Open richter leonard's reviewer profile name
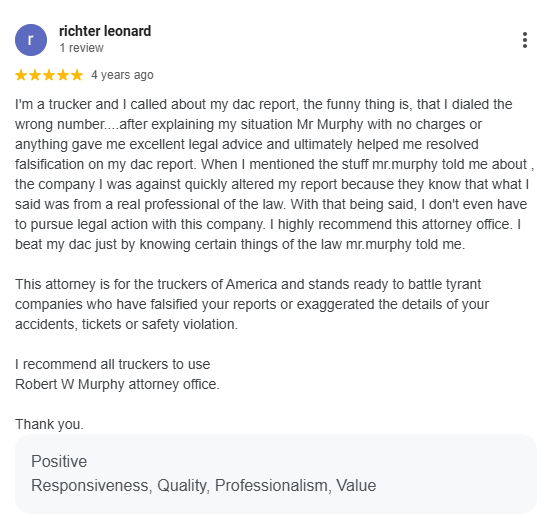551x527 pixels. pyautogui.click(x=105, y=31)
